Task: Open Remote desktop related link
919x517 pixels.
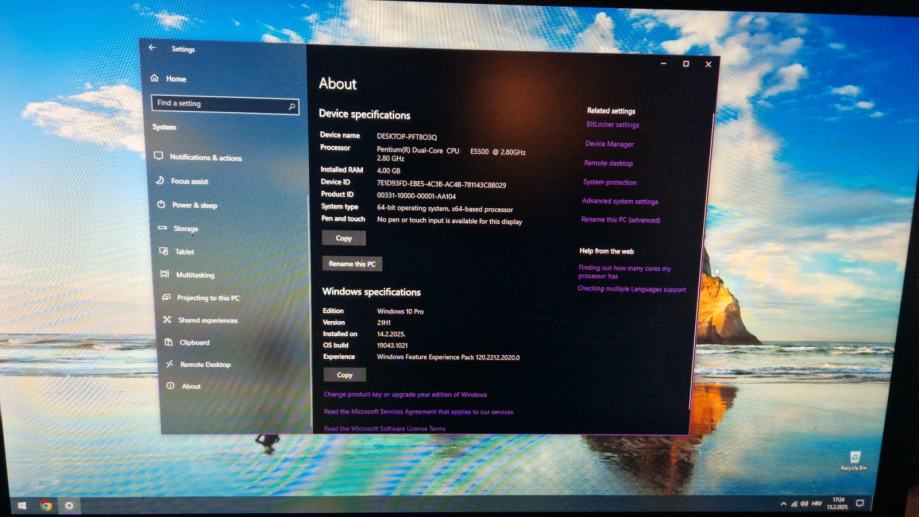Action: (x=608, y=163)
